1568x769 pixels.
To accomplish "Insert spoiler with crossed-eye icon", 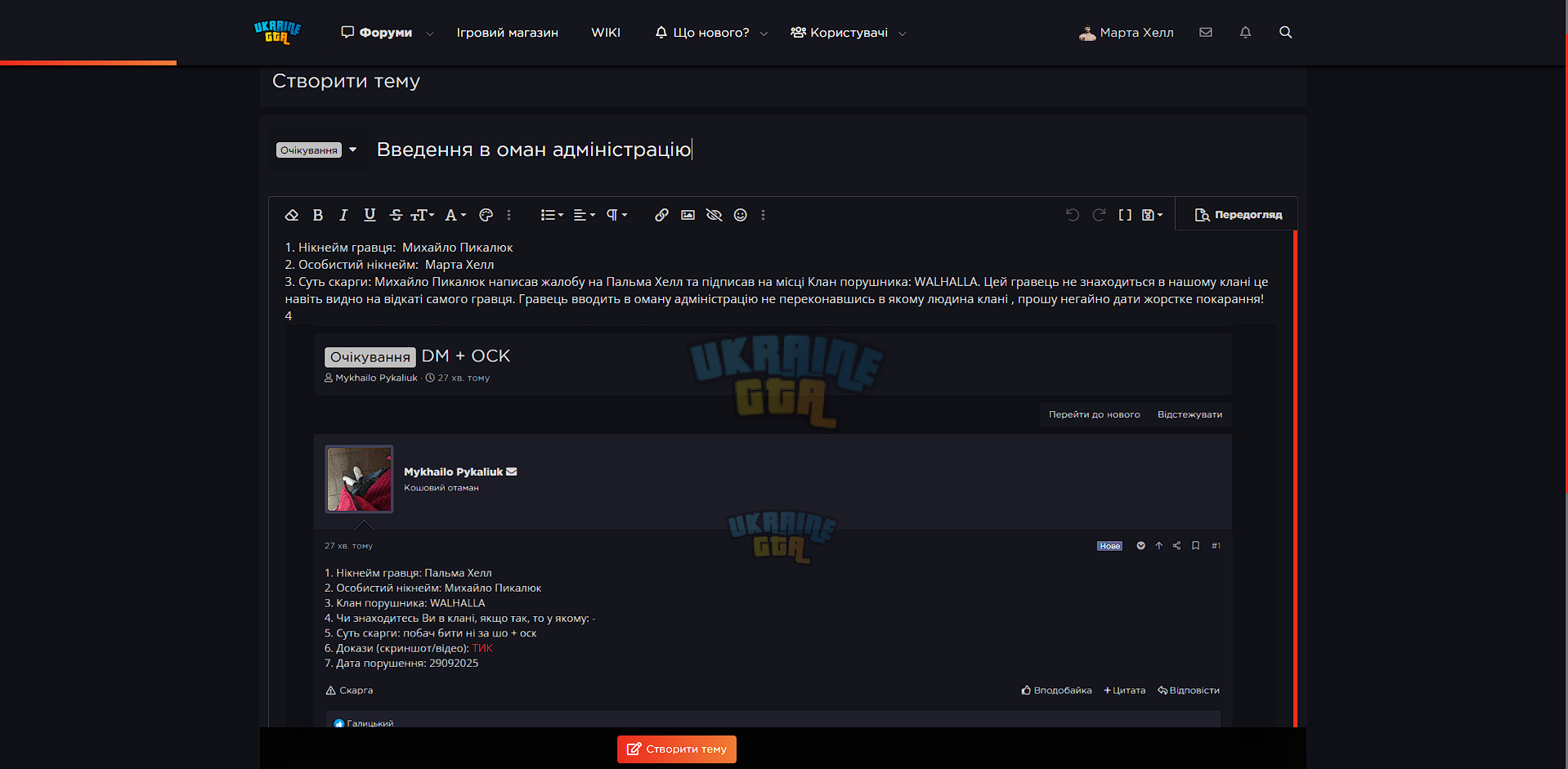I will 714,215.
